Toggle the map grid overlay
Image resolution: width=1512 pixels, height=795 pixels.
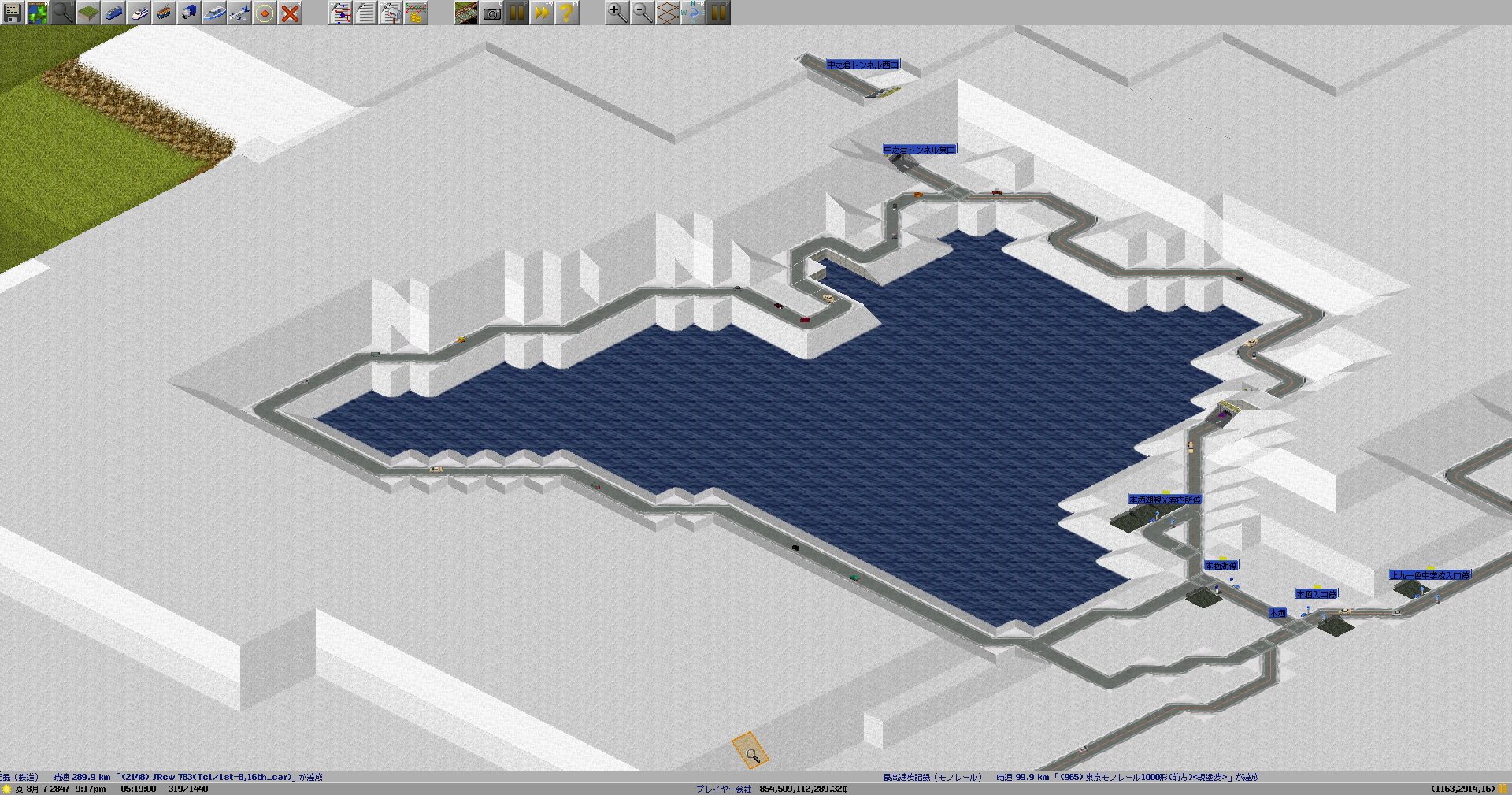[x=668, y=13]
